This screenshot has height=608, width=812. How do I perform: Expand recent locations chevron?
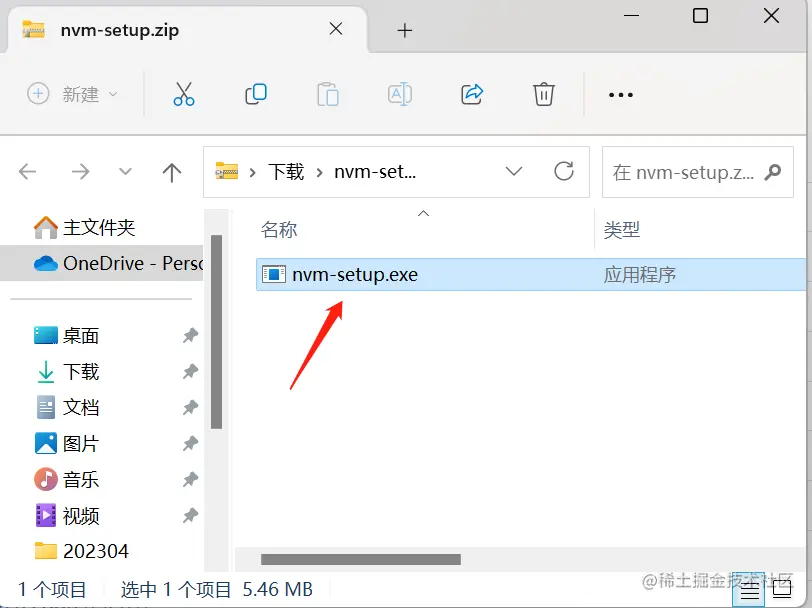125,171
